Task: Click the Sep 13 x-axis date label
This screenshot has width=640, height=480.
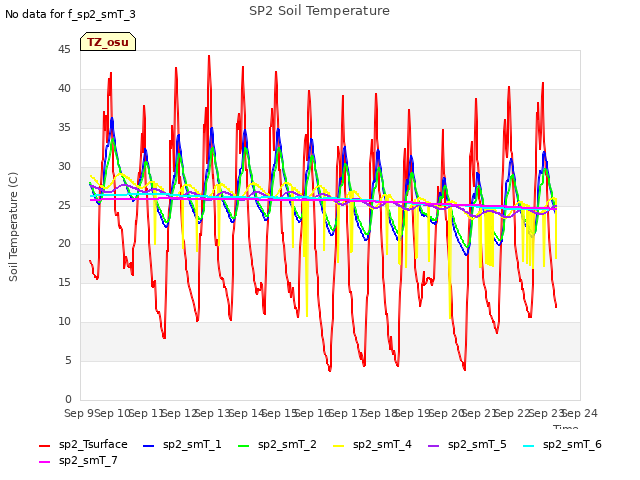Action: pyautogui.click(x=213, y=413)
